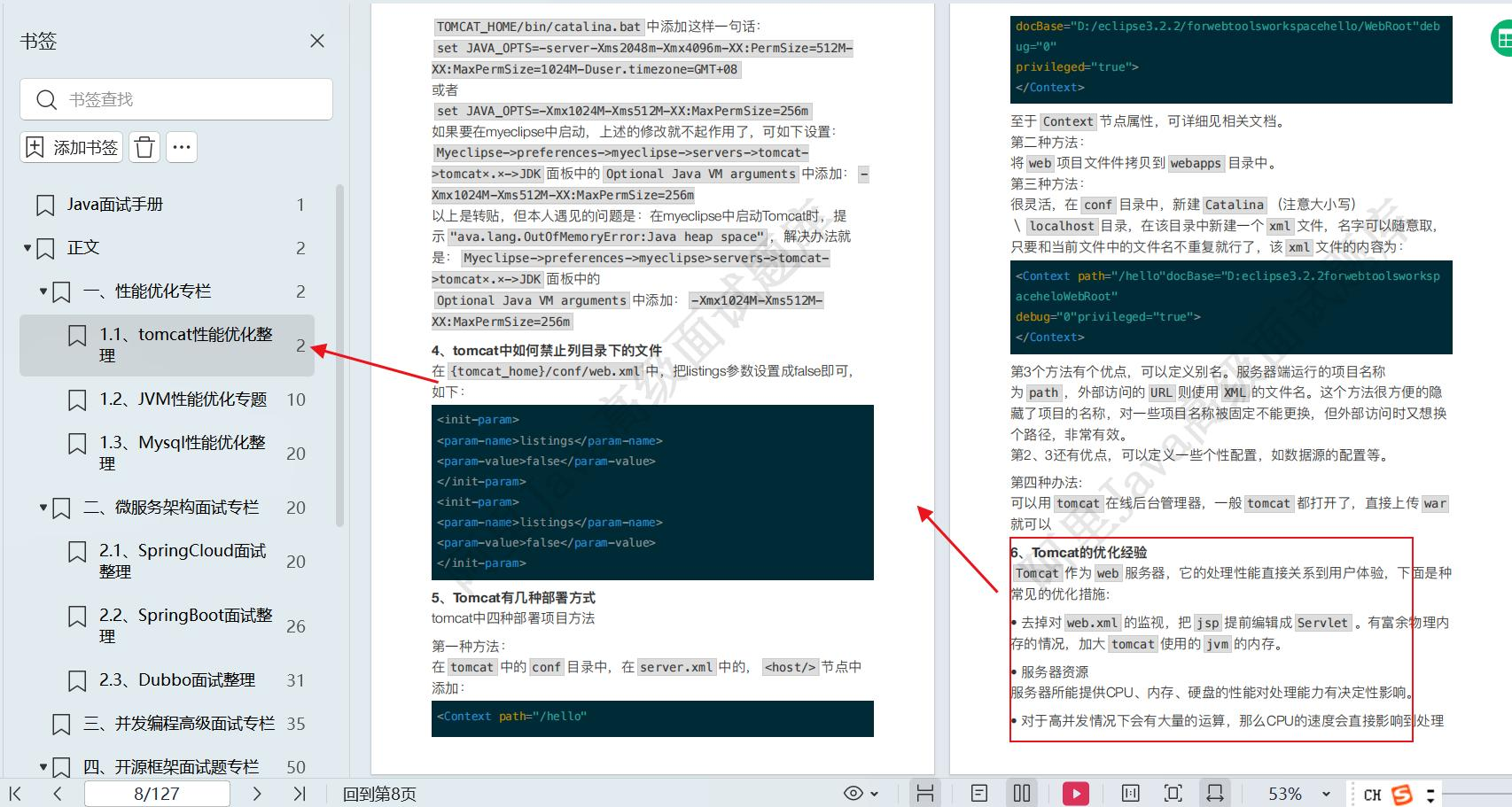Go to the previous page
1512x807 pixels.
[x=58, y=794]
